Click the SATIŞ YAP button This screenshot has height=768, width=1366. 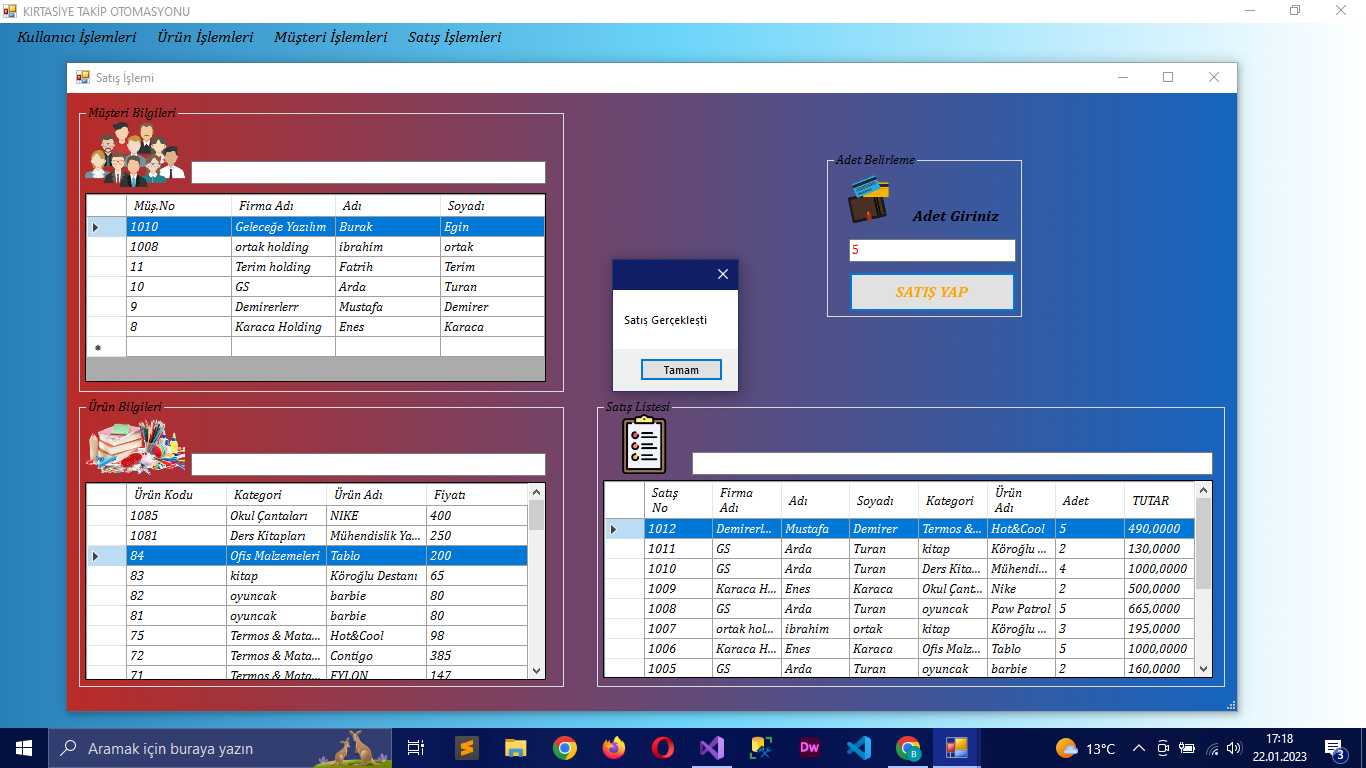[x=932, y=292]
